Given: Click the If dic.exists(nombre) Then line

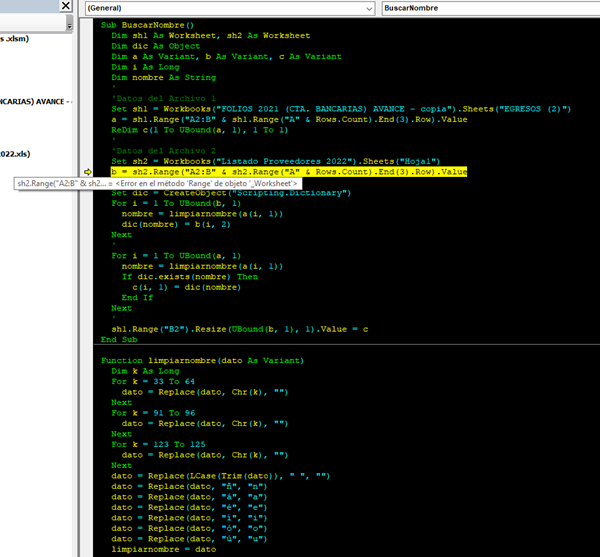Looking at the screenshot, I should (189, 276).
